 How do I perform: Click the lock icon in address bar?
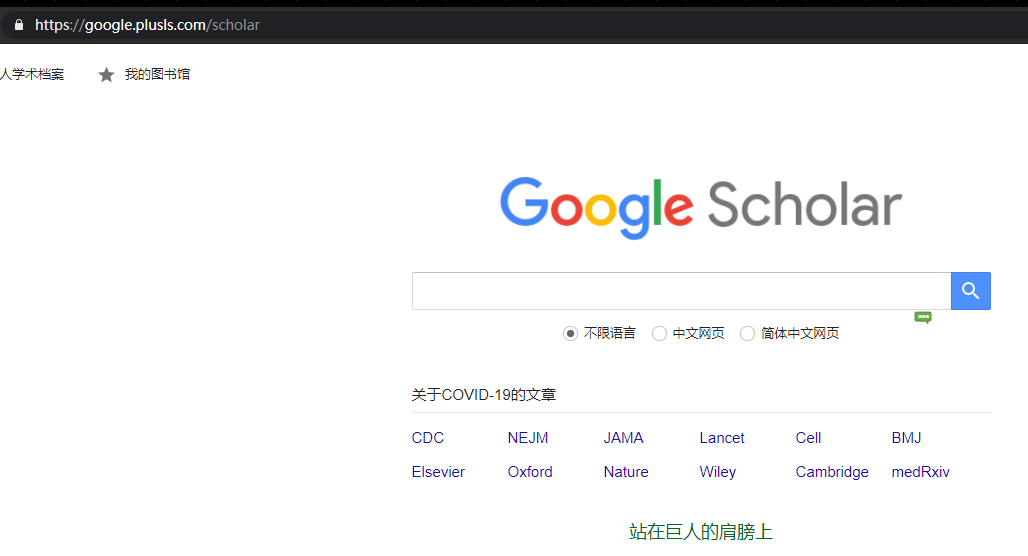tap(18, 25)
